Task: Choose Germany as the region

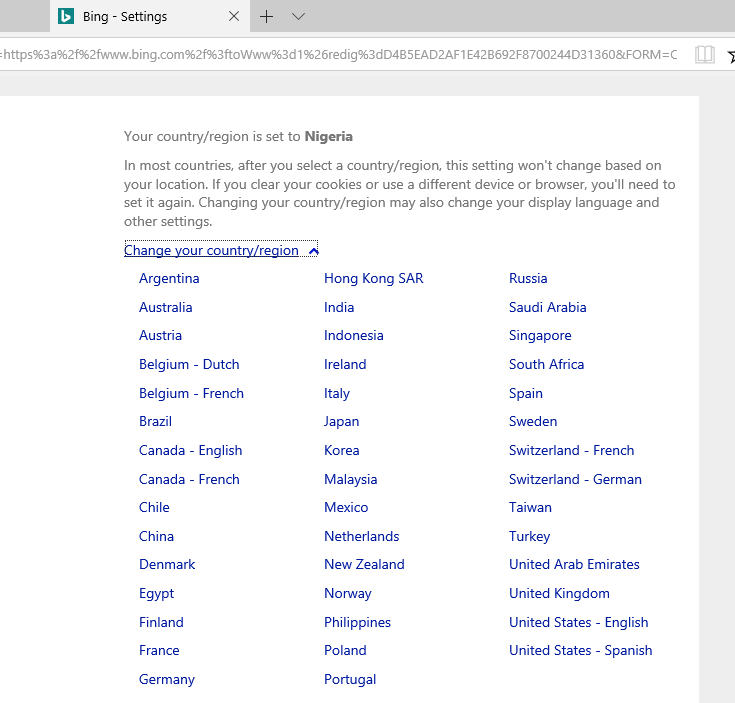Action: coord(167,680)
